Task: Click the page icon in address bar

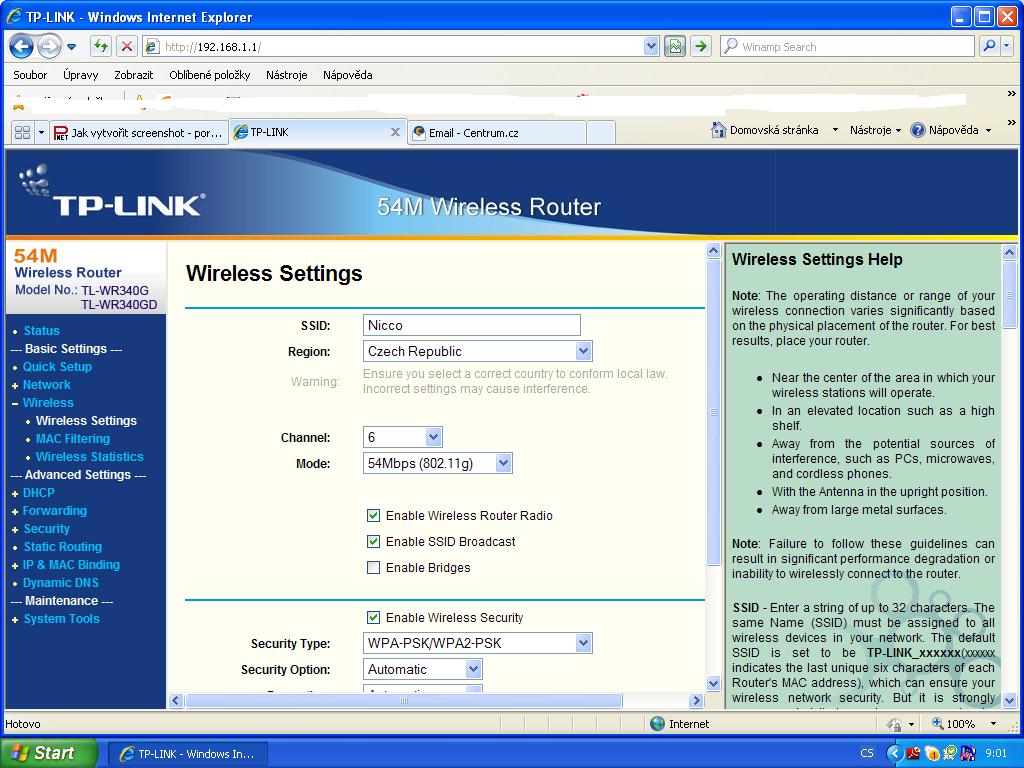Action: click(x=152, y=46)
